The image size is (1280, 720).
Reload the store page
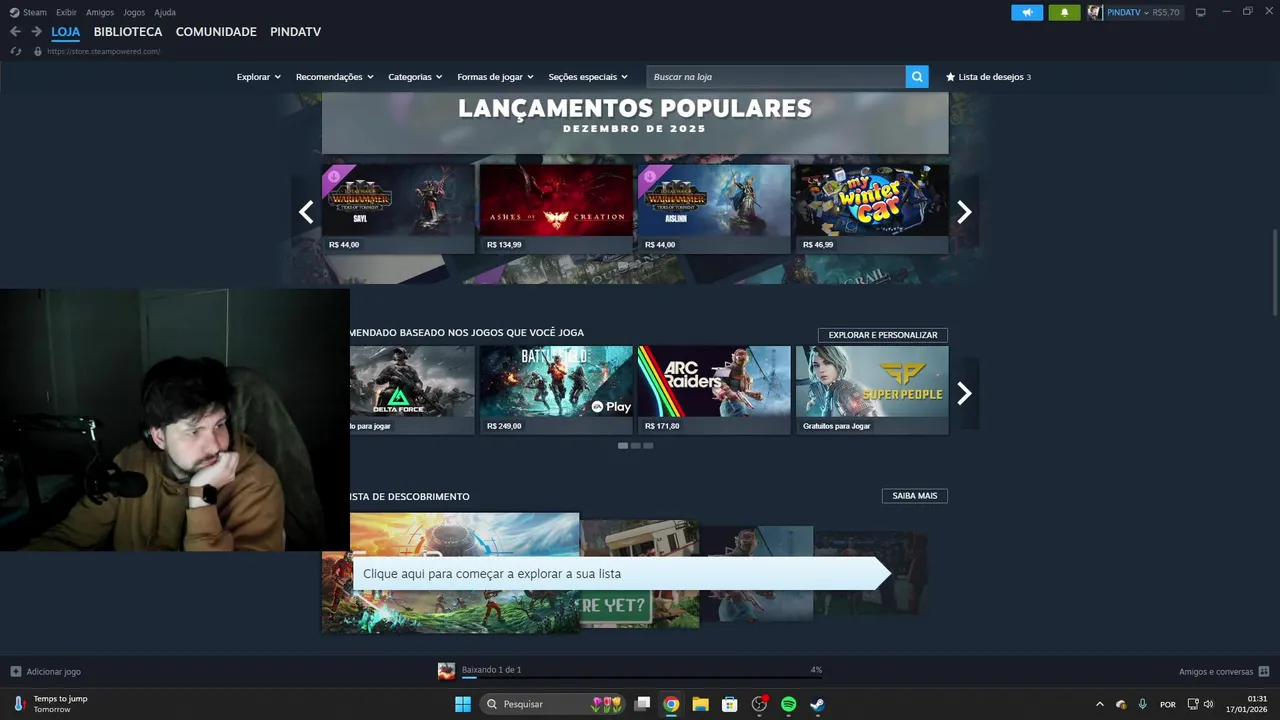pyautogui.click(x=15, y=51)
